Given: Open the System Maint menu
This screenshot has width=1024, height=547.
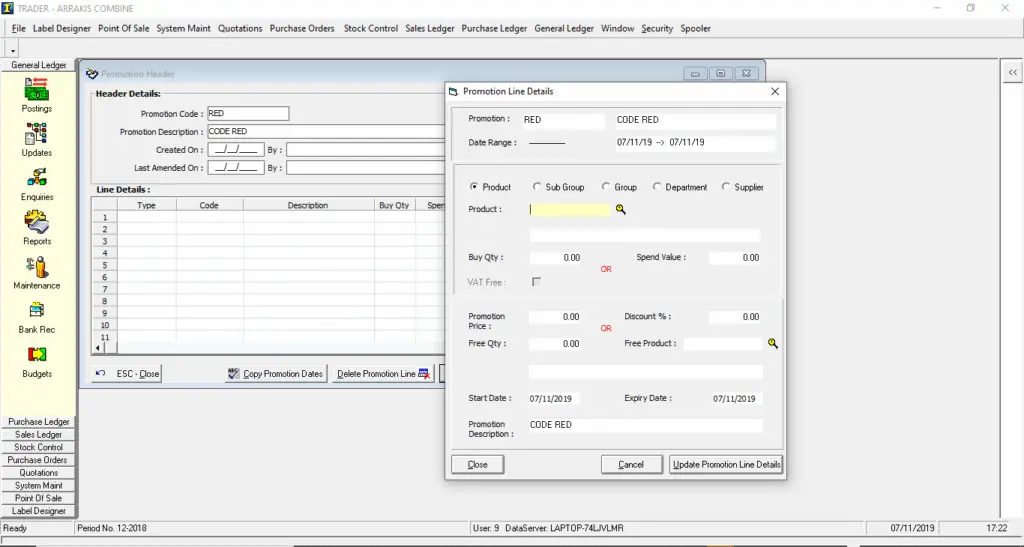Looking at the screenshot, I should [x=184, y=29].
